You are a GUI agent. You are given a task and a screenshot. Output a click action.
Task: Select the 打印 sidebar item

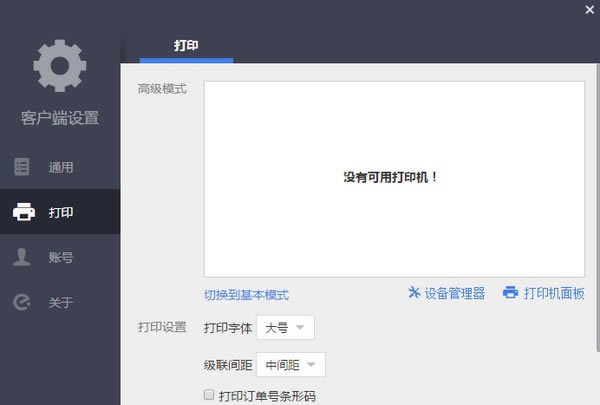pos(60,212)
